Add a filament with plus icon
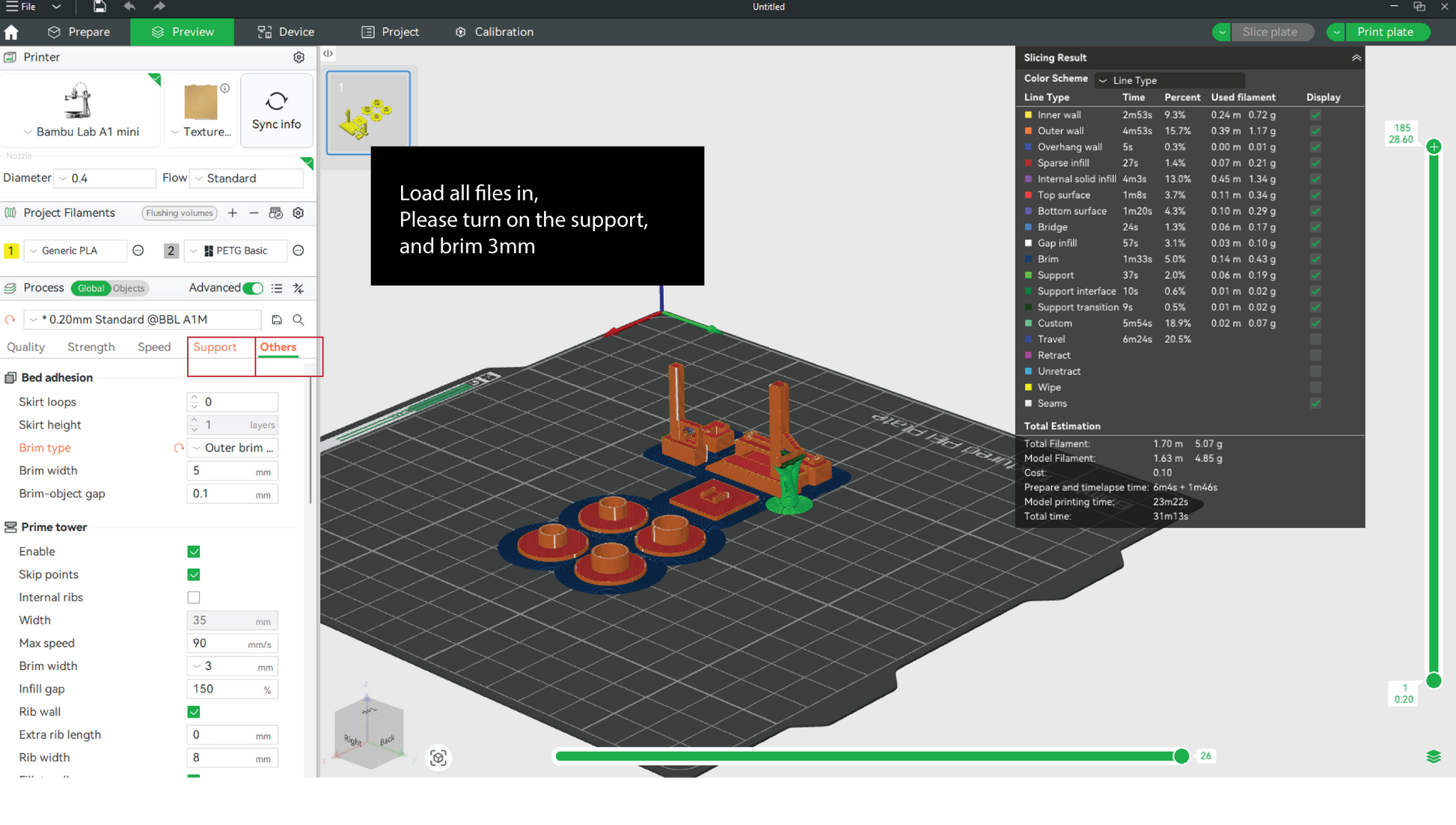1456x825 pixels. click(x=233, y=213)
